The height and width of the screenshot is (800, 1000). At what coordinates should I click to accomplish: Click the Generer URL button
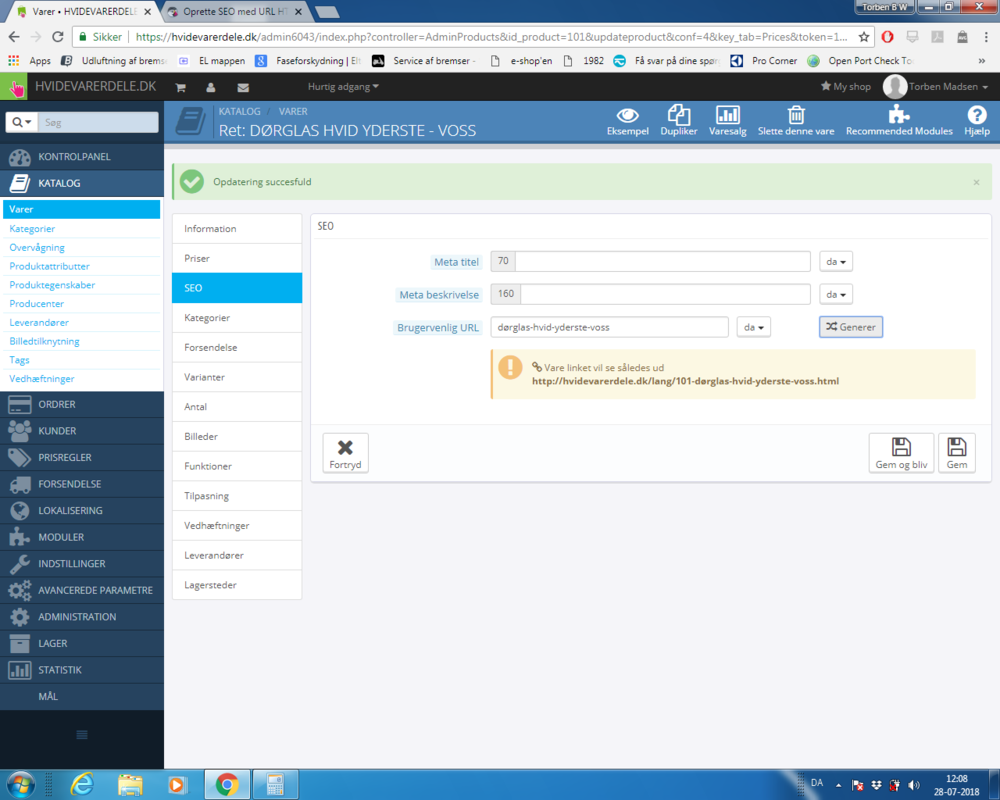pos(851,327)
